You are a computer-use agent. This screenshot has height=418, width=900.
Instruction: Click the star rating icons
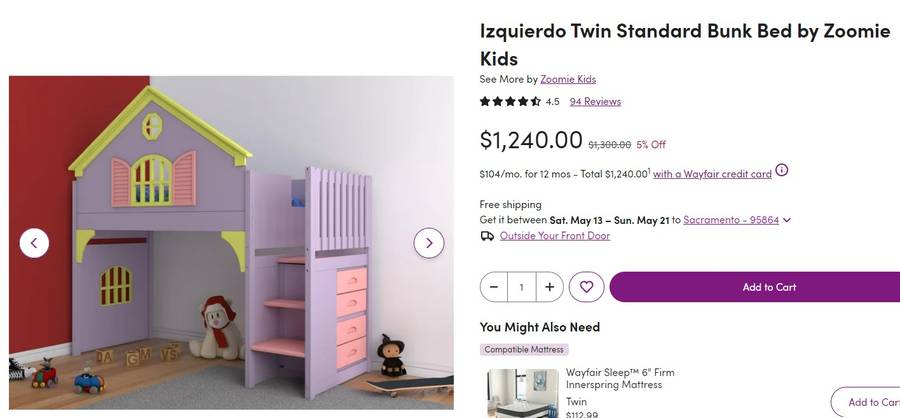pyautogui.click(x=510, y=102)
